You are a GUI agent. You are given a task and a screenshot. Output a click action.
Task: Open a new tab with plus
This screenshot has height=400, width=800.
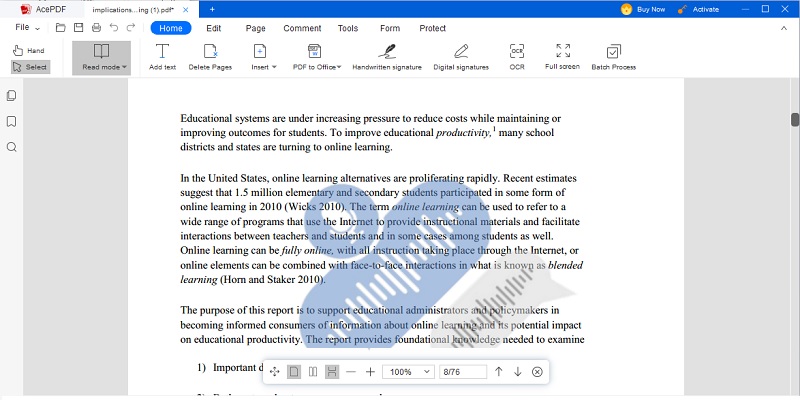click(212, 9)
